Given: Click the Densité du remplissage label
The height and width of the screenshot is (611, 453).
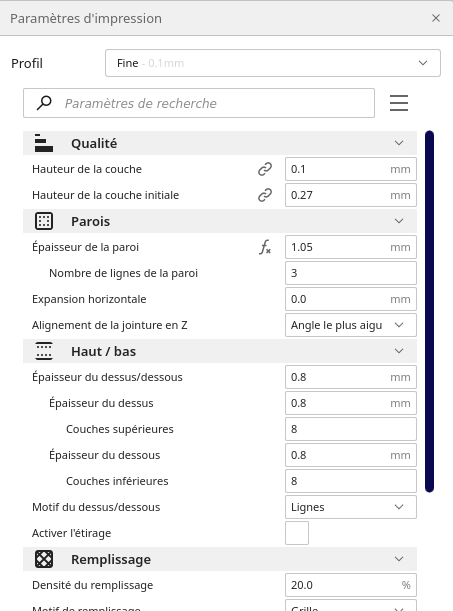Looking at the screenshot, I should click(x=92, y=585).
